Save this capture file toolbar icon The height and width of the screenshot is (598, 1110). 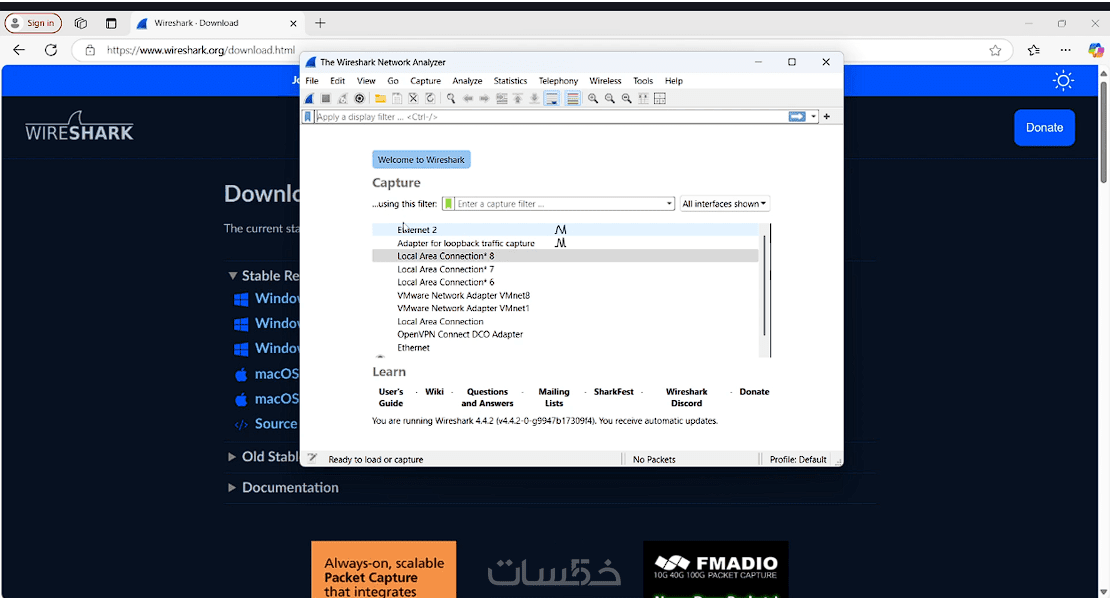[397, 98]
